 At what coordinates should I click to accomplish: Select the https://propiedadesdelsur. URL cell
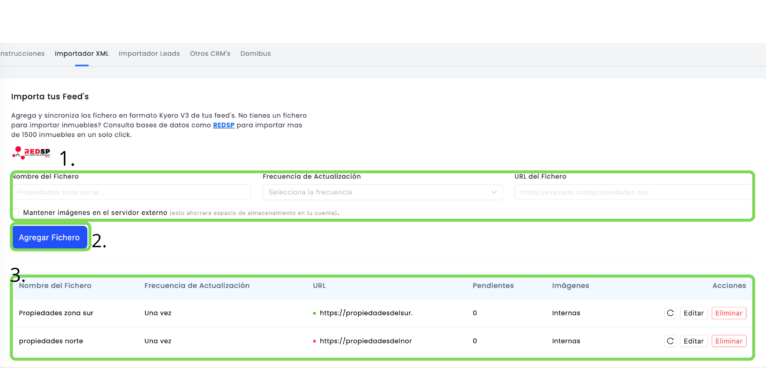[x=366, y=313]
